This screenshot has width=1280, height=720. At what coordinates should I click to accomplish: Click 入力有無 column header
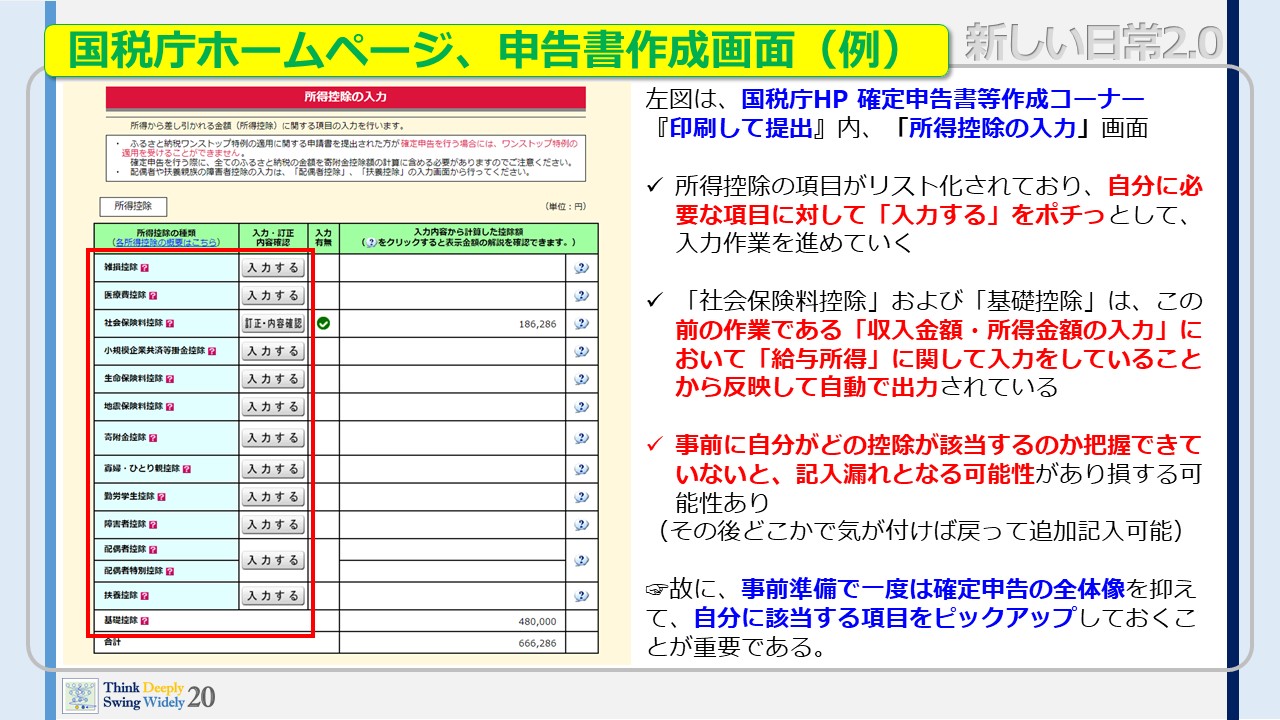pos(323,238)
